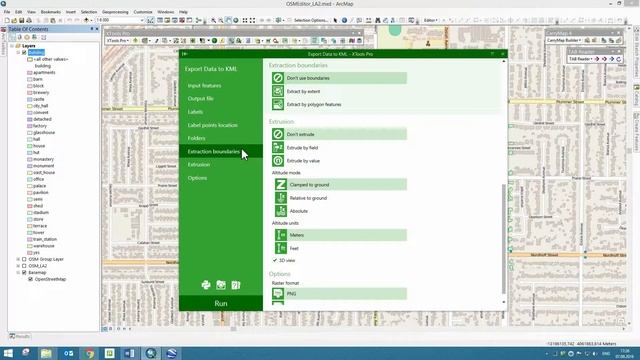Select the Pan hand tool in ArcMap toolbar
This screenshot has width=640, height=360.
[x=228, y=20]
